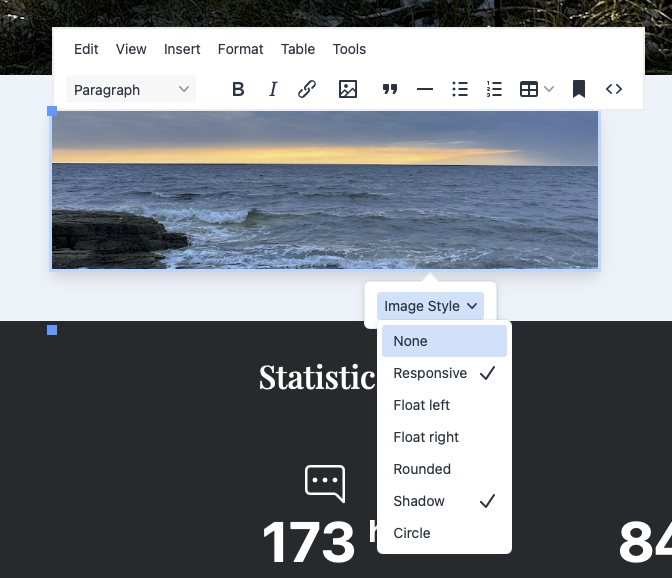Open the Insert menu
Image resolution: width=672 pixels, height=578 pixels.
click(182, 49)
